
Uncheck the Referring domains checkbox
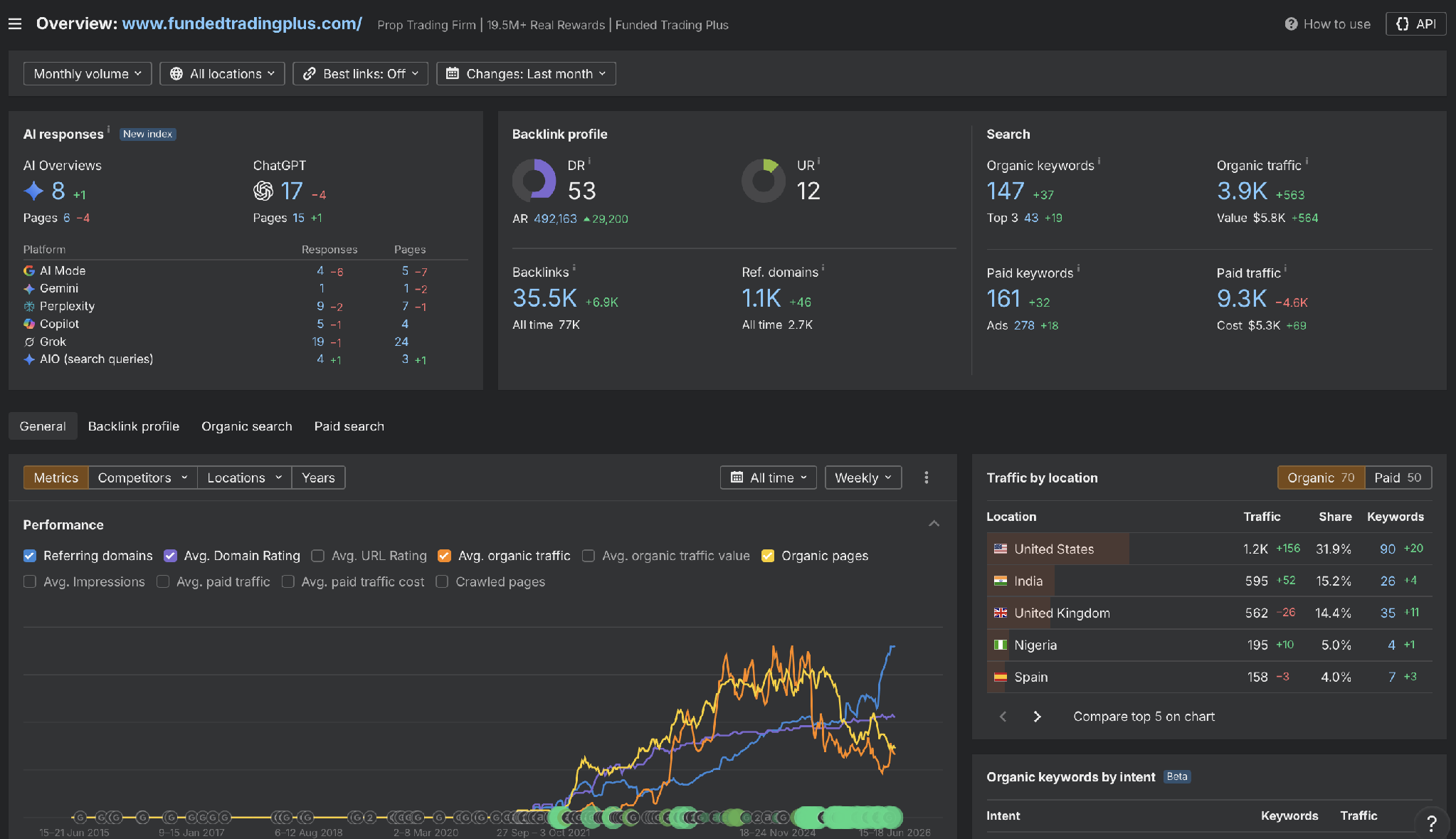(x=30, y=556)
